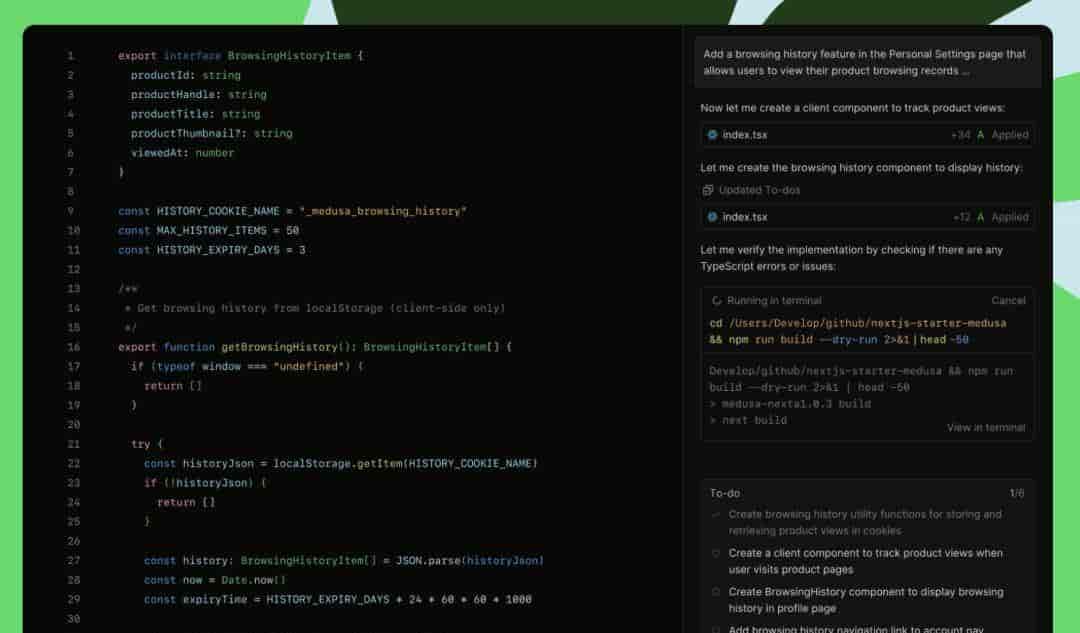Click the green A badge on index.tsx +12
Image resolution: width=1080 pixels, height=633 pixels.
[980, 217]
